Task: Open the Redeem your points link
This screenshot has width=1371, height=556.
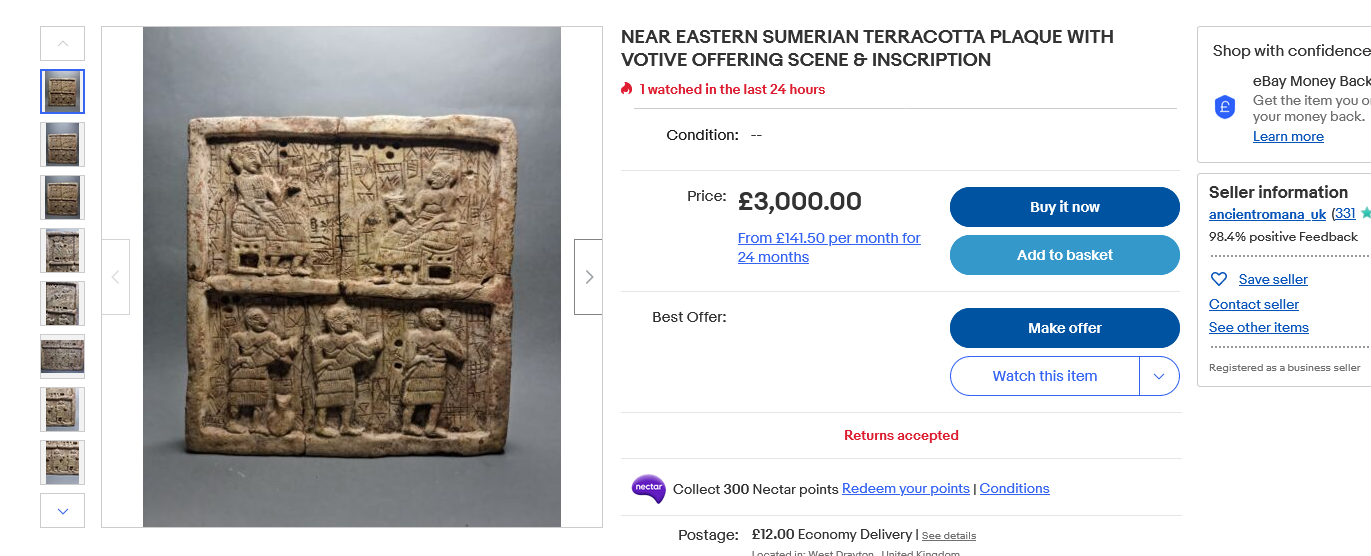Action: [906, 489]
